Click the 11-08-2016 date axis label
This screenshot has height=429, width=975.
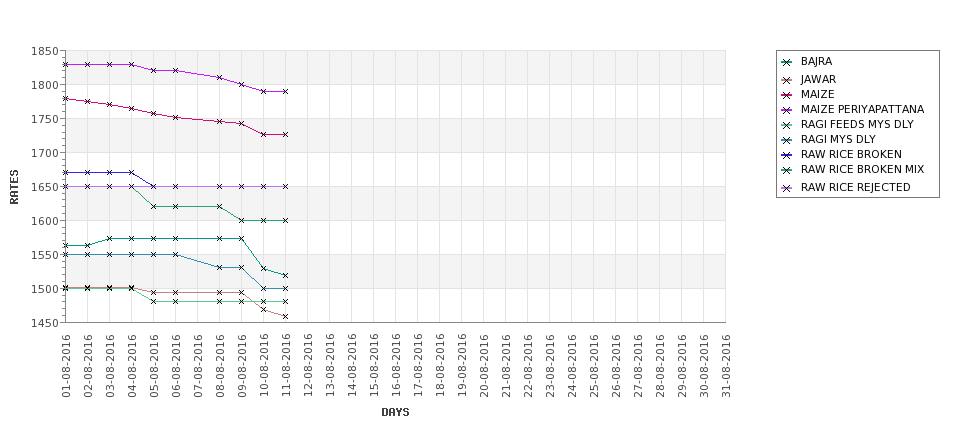point(286,366)
